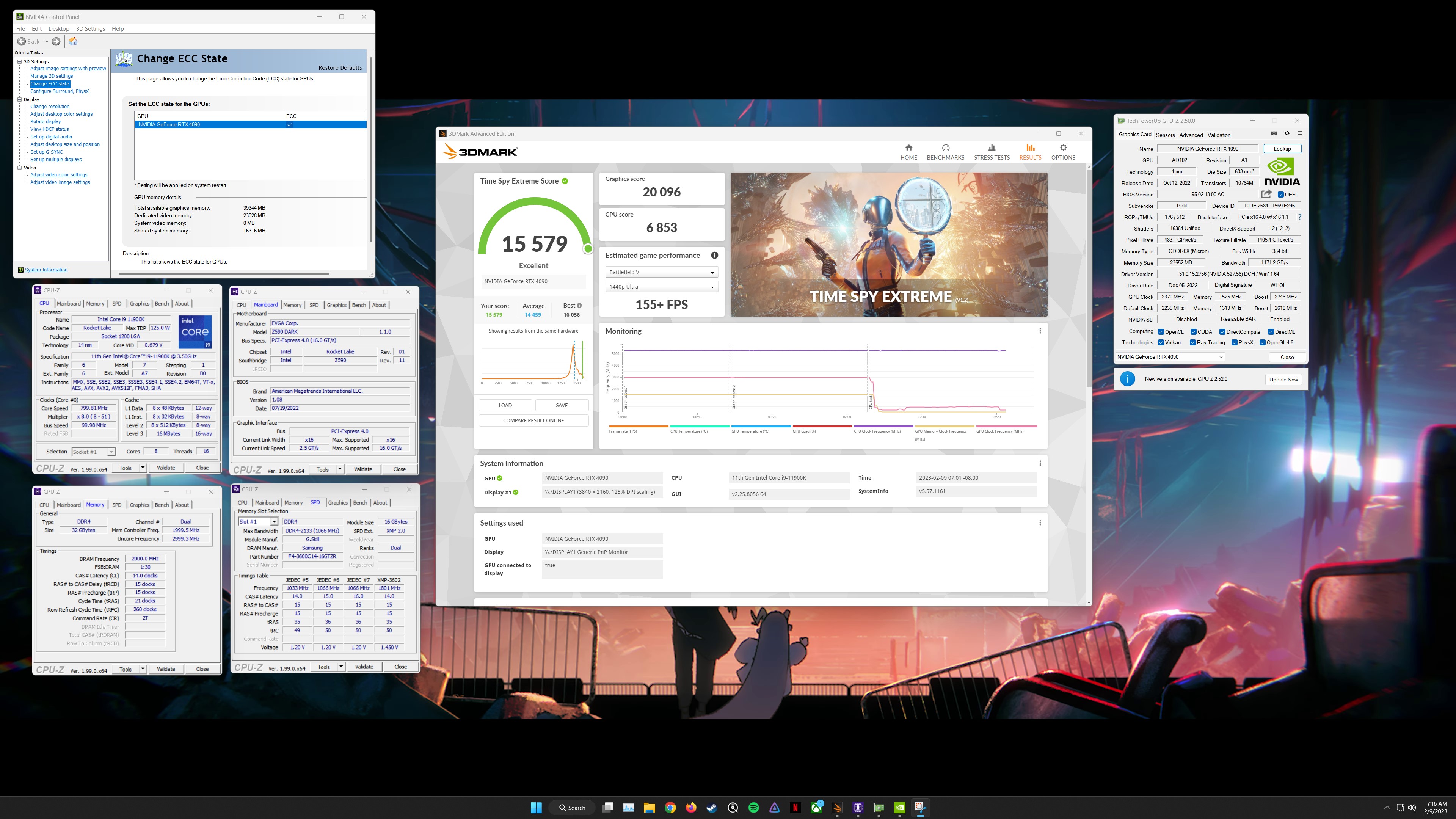Take a GPU-Z screenshot with camera icon
Image resolution: width=1456 pixels, height=819 pixels.
click(1274, 134)
